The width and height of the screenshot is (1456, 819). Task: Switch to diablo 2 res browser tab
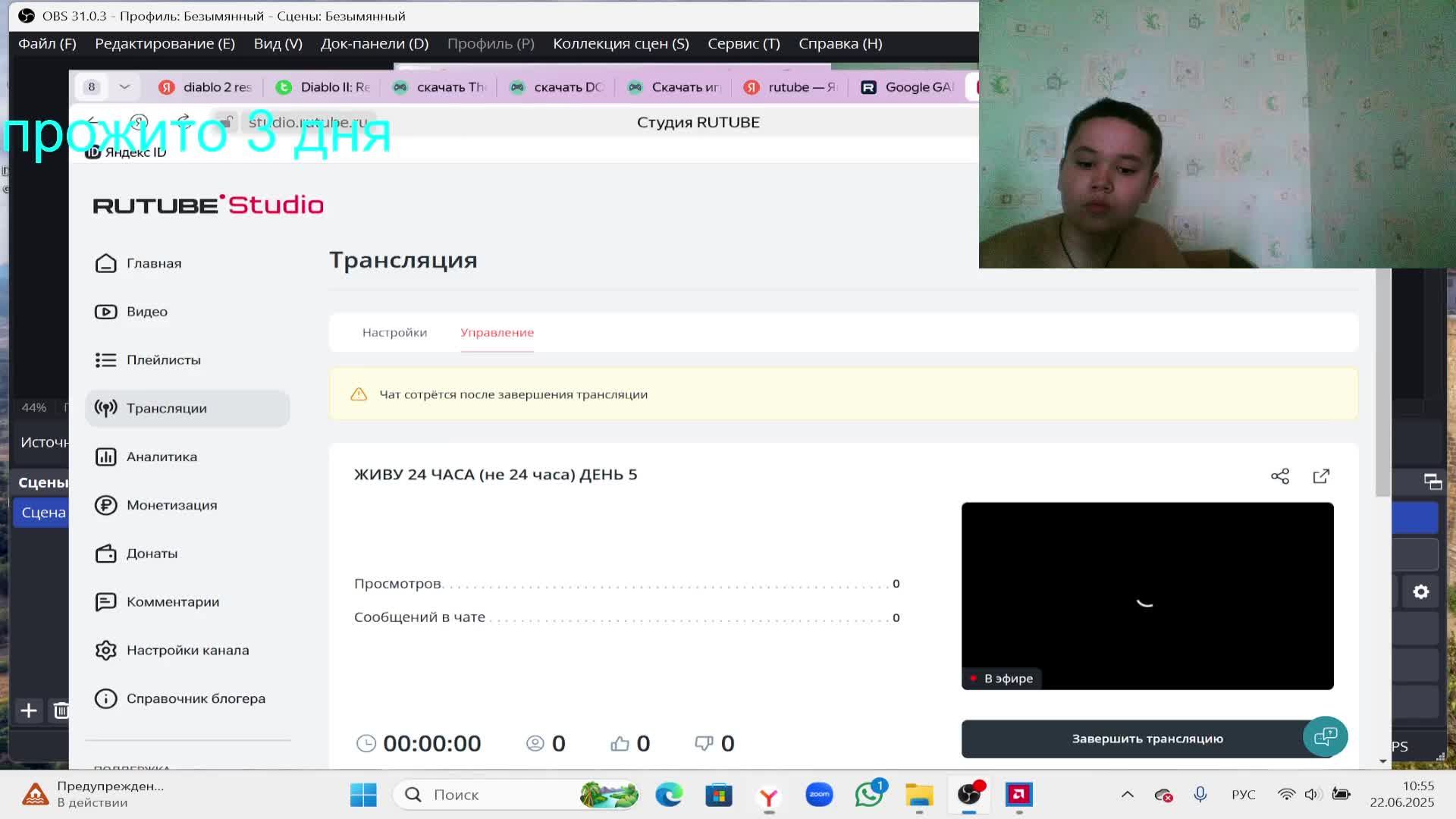coord(206,87)
